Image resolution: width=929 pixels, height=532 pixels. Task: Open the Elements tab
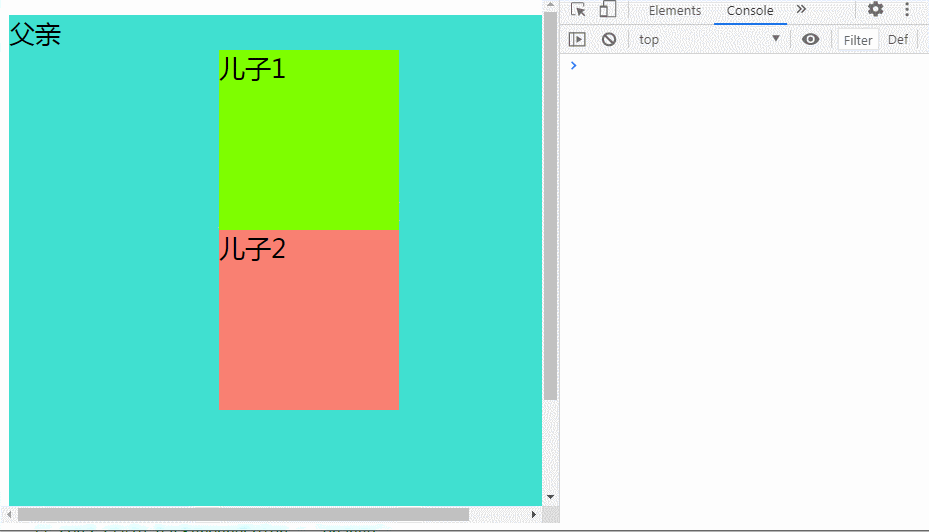pos(675,11)
